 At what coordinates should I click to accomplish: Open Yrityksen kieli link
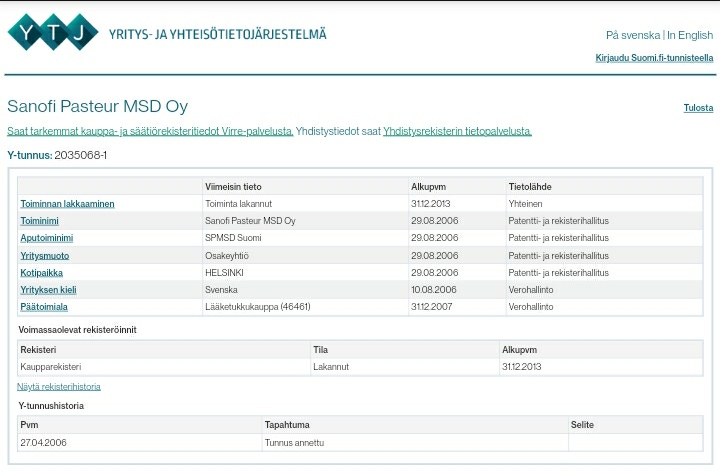click(x=48, y=290)
